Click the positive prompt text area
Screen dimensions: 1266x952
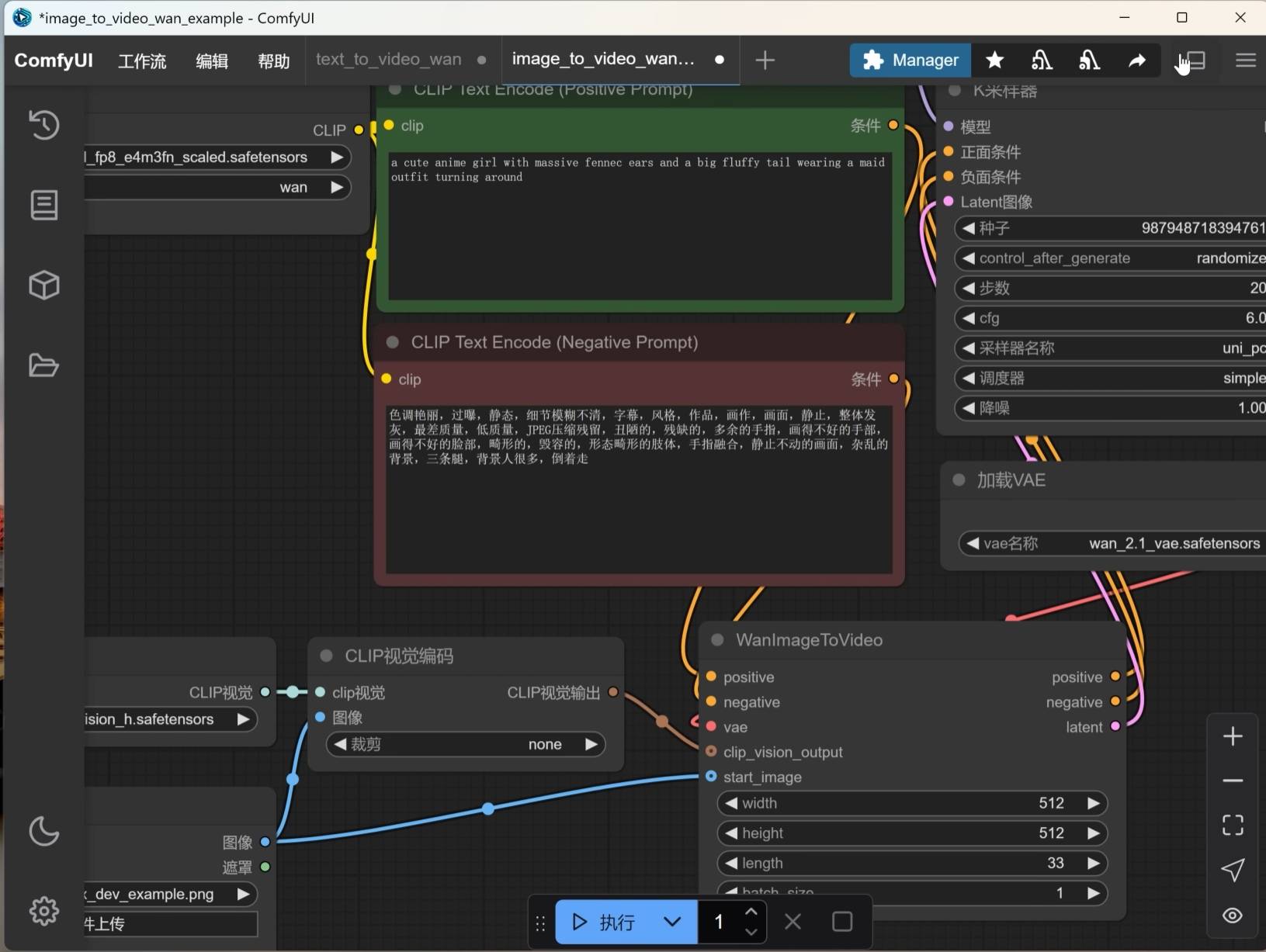pos(640,226)
